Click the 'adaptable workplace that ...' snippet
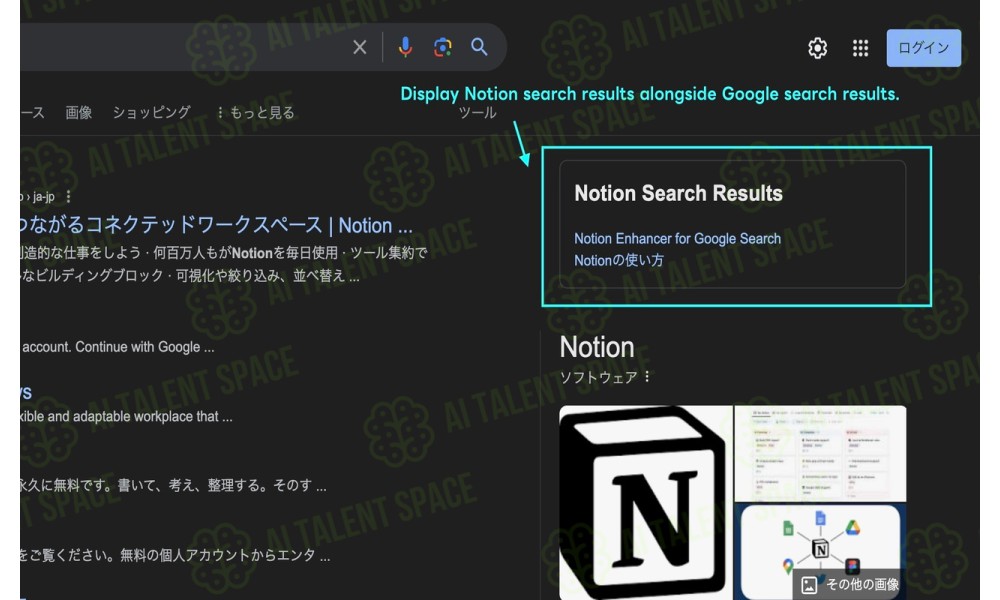Image resolution: width=1000 pixels, height=600 pixels. click(125, 416)
